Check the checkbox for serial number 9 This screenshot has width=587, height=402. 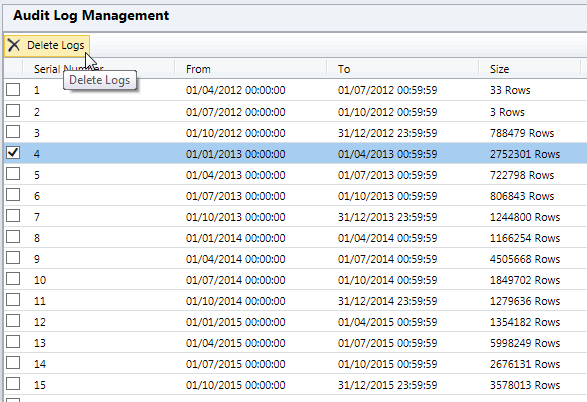click(x=13, y=257)
